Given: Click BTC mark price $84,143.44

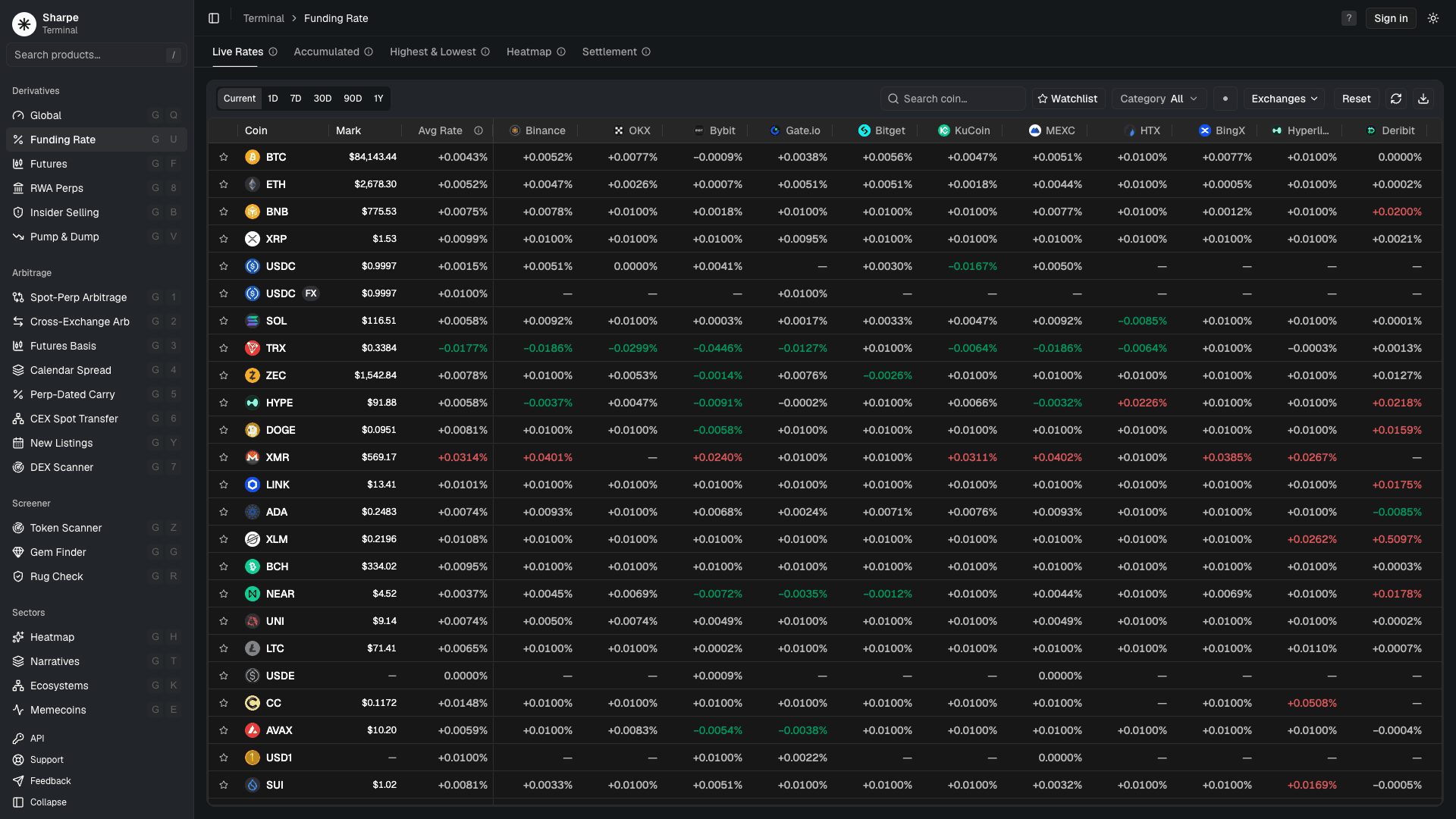Looking at the screenshot, I should pos(372,157).
